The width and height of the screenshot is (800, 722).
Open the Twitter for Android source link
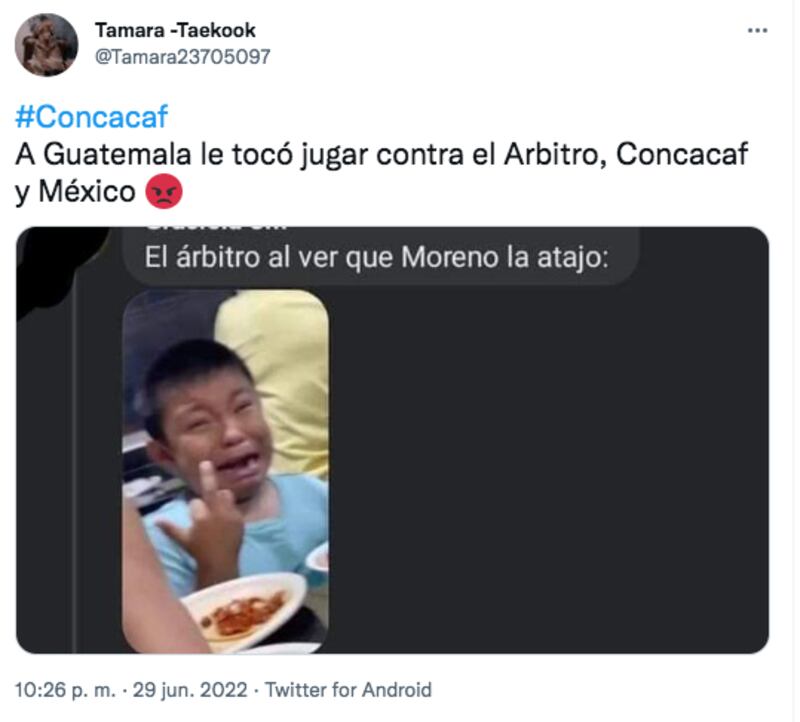coord(348,690)
